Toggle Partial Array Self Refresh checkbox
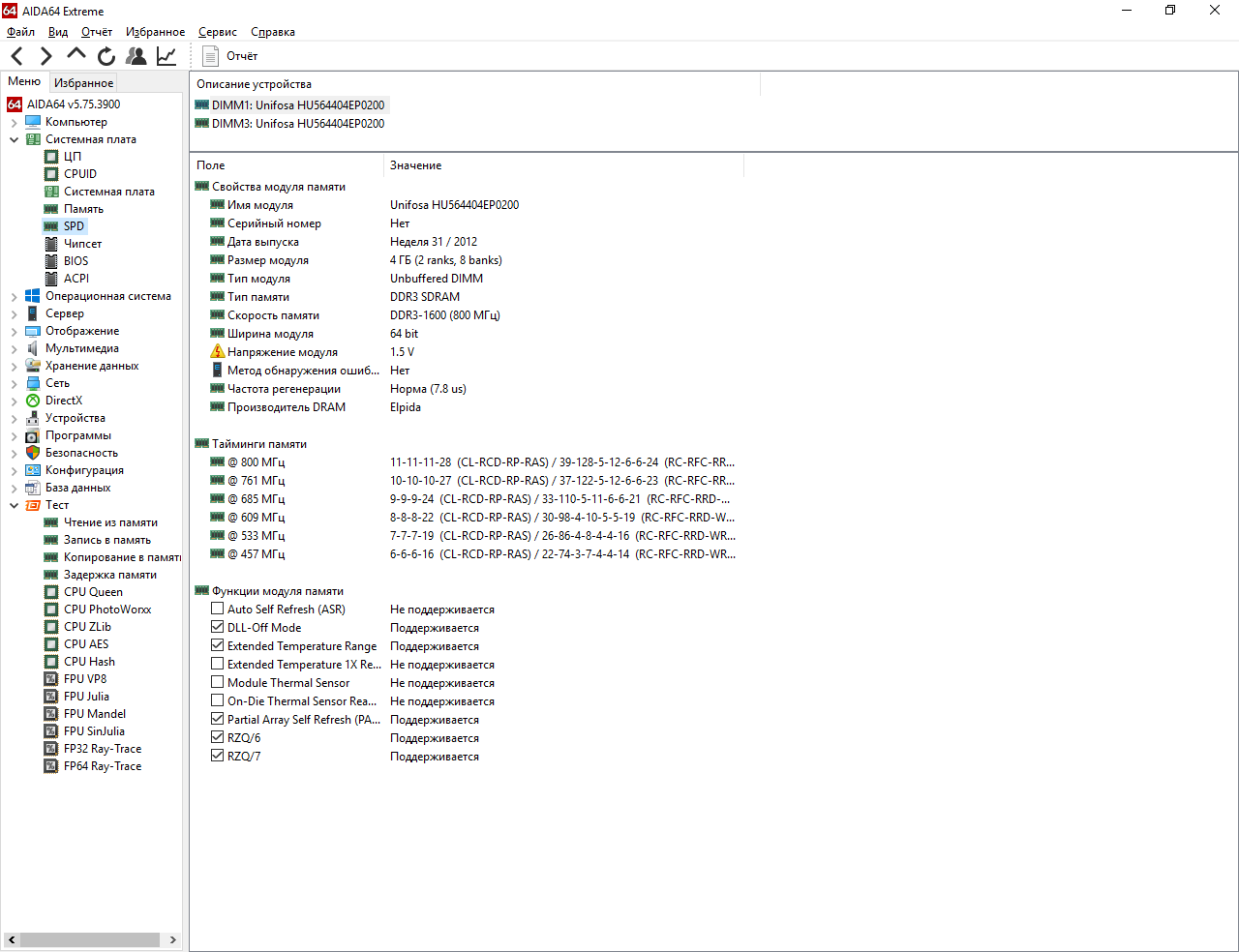This screenshot has height=952, width=1239. (x=218, y=720)
